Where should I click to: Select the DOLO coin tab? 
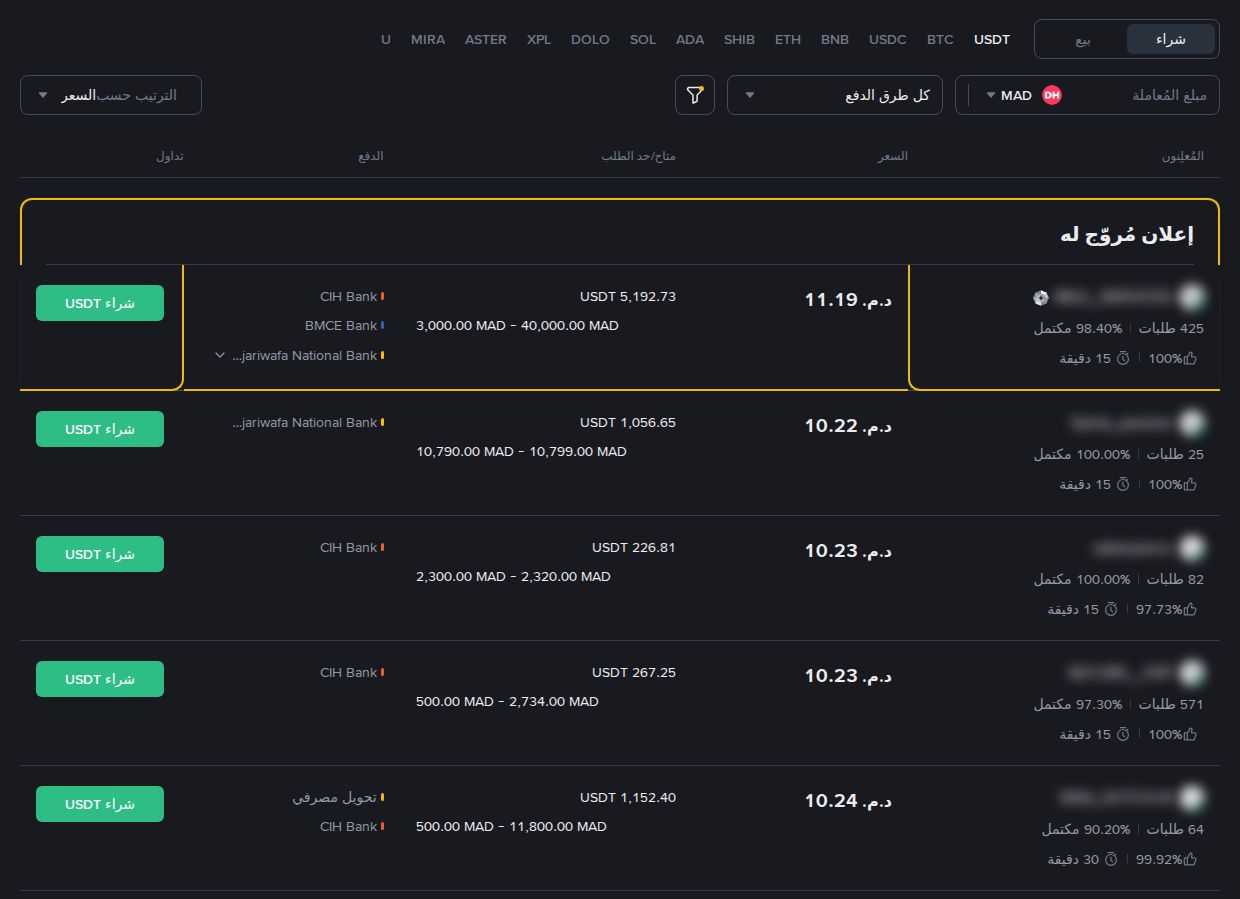590,40
